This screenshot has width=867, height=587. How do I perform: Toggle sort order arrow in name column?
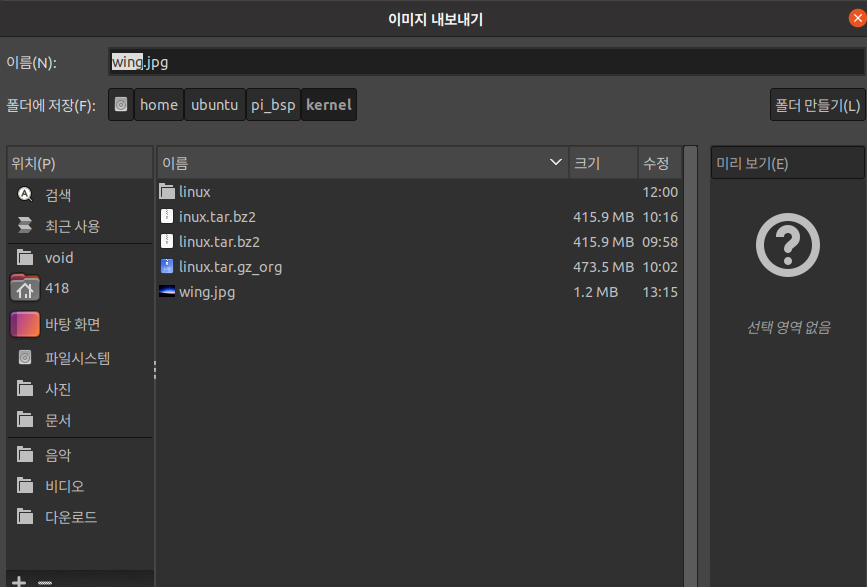click(x=556, y=163)
